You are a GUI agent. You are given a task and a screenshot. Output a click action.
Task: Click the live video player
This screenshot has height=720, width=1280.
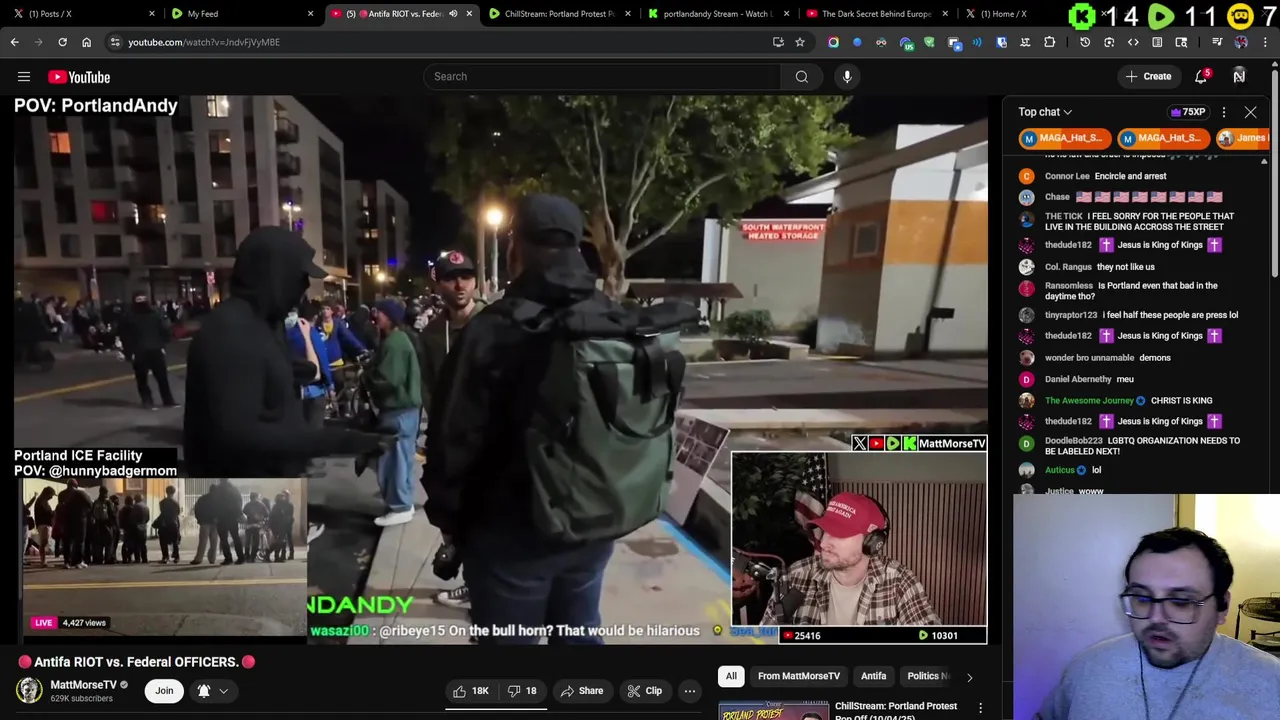click(500, 370)
